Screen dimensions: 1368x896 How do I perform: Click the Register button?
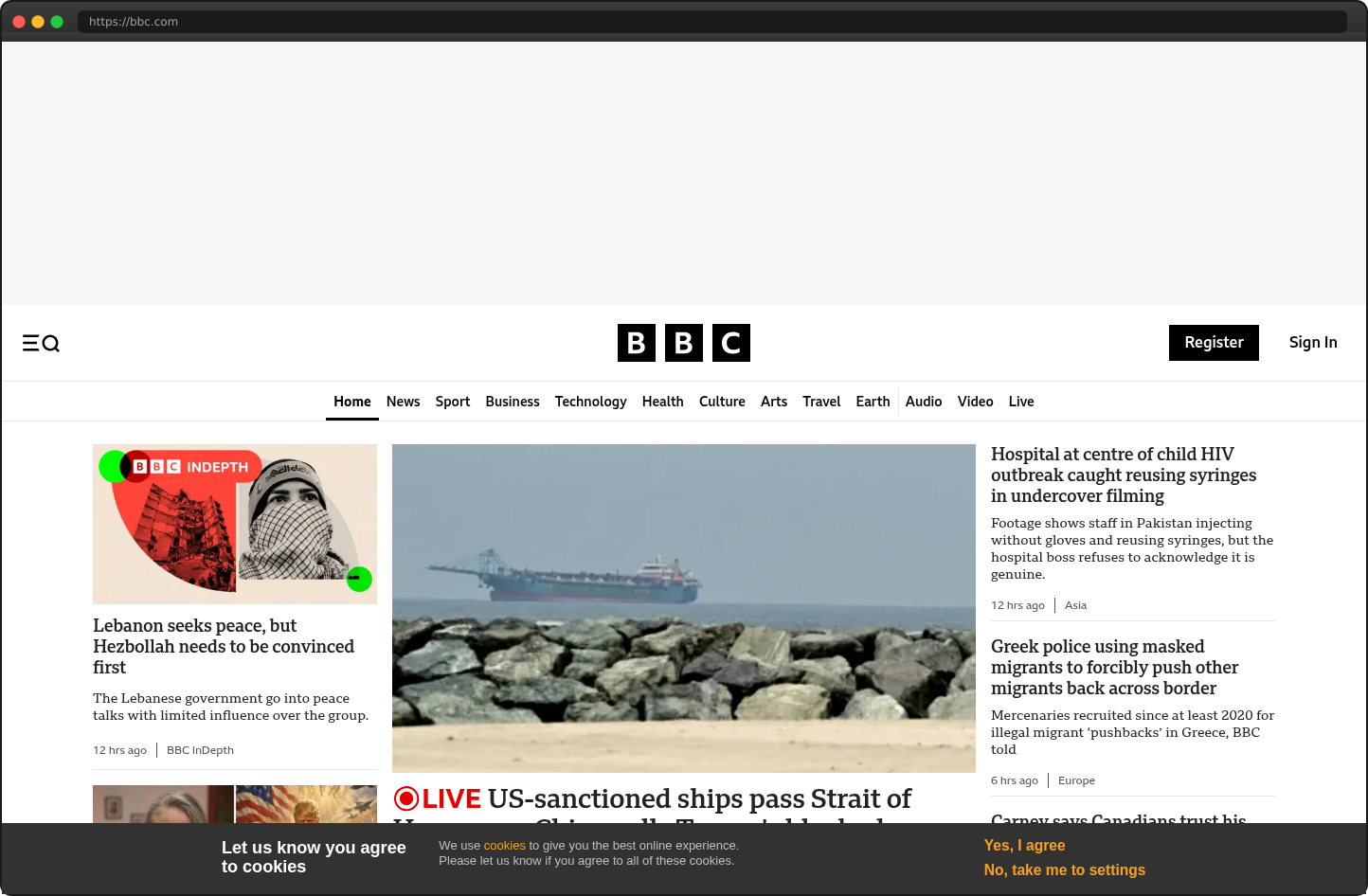tap(1214, 342)
